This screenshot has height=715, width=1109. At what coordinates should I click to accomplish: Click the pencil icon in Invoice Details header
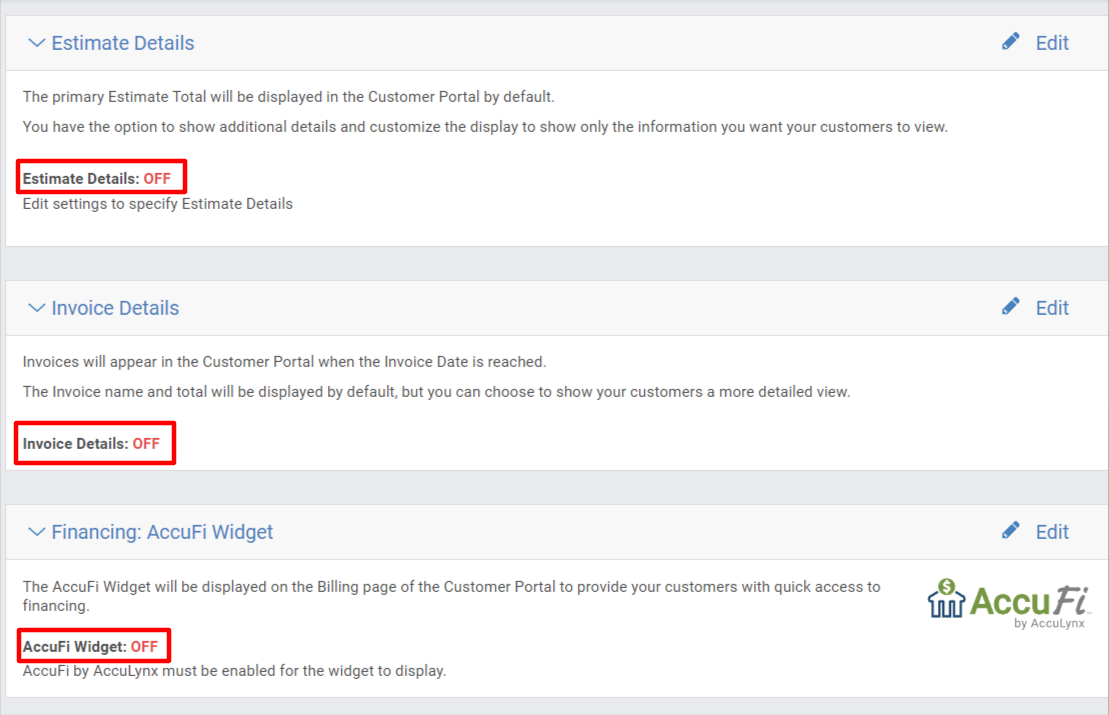click(1011, 307)
